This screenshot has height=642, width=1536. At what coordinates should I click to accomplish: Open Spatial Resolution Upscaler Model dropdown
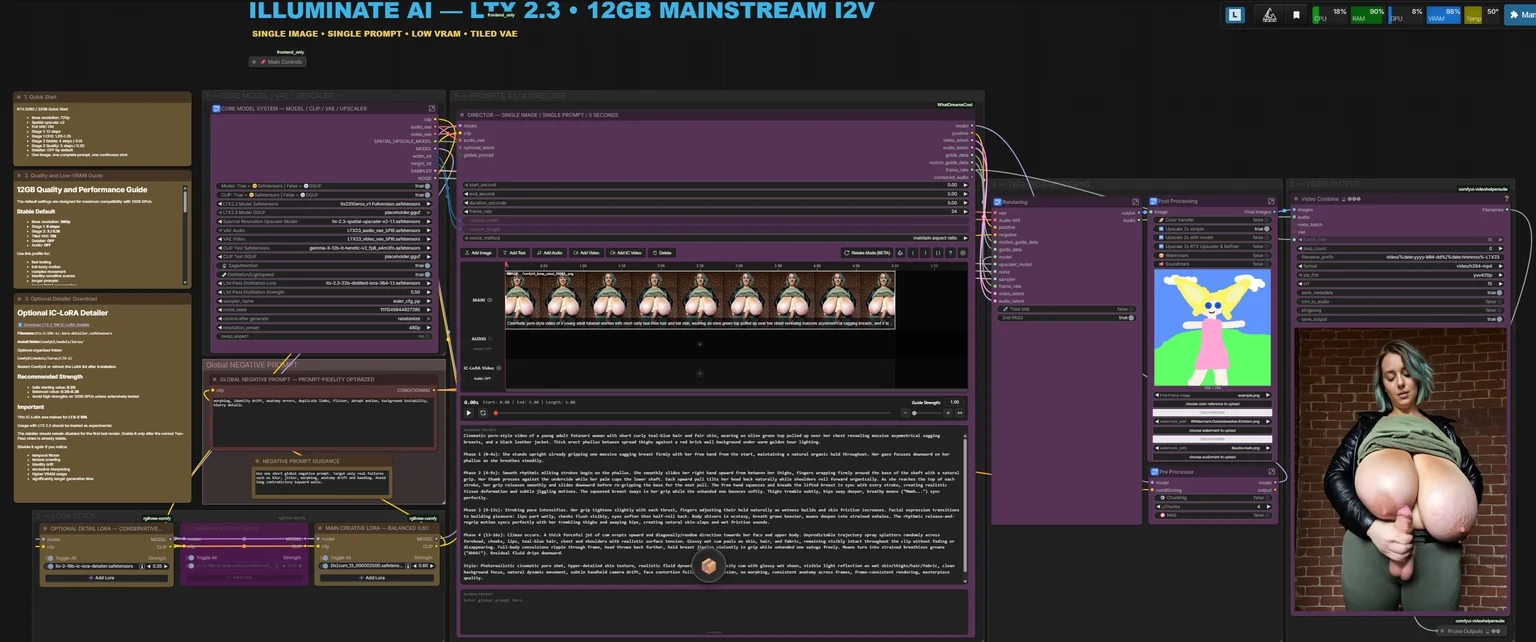coord(325,221)
